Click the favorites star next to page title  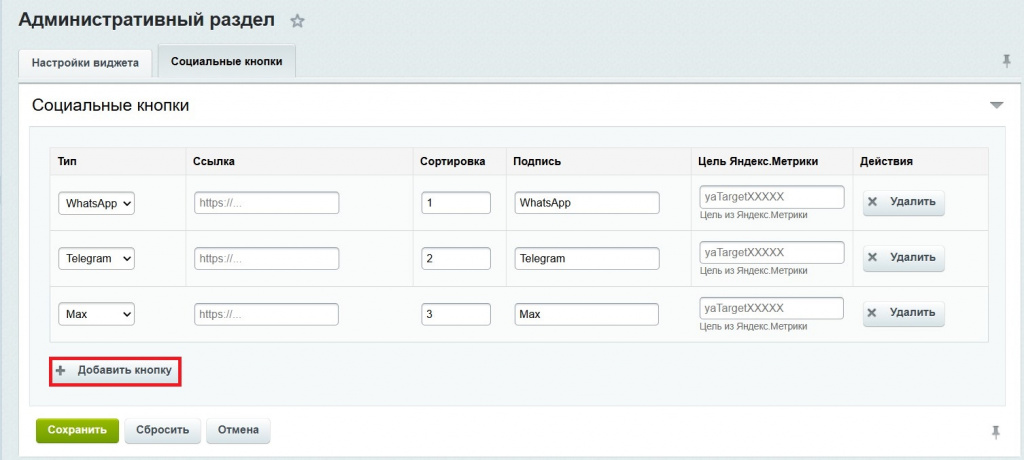pos(297,21)
